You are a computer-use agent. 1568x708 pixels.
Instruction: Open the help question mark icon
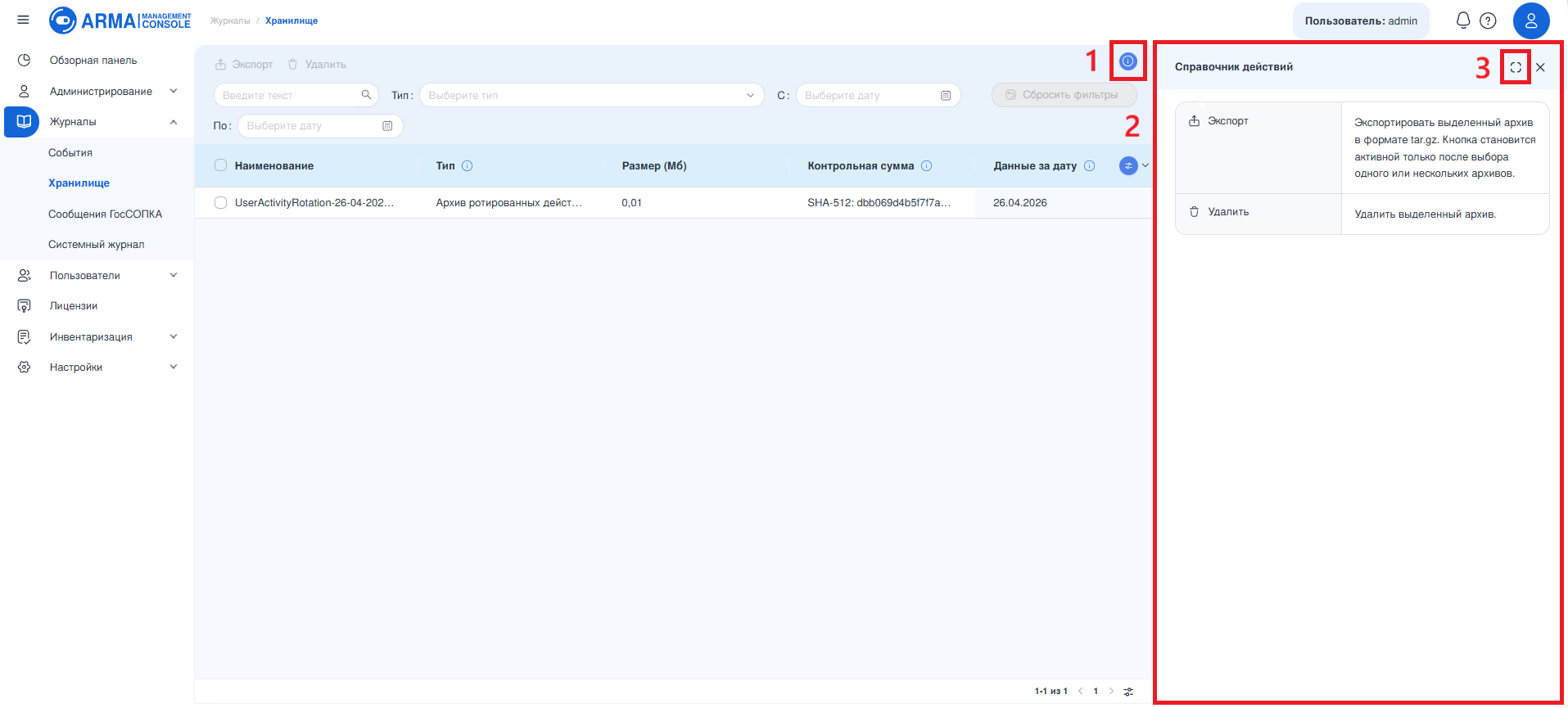pos(1489,20)
